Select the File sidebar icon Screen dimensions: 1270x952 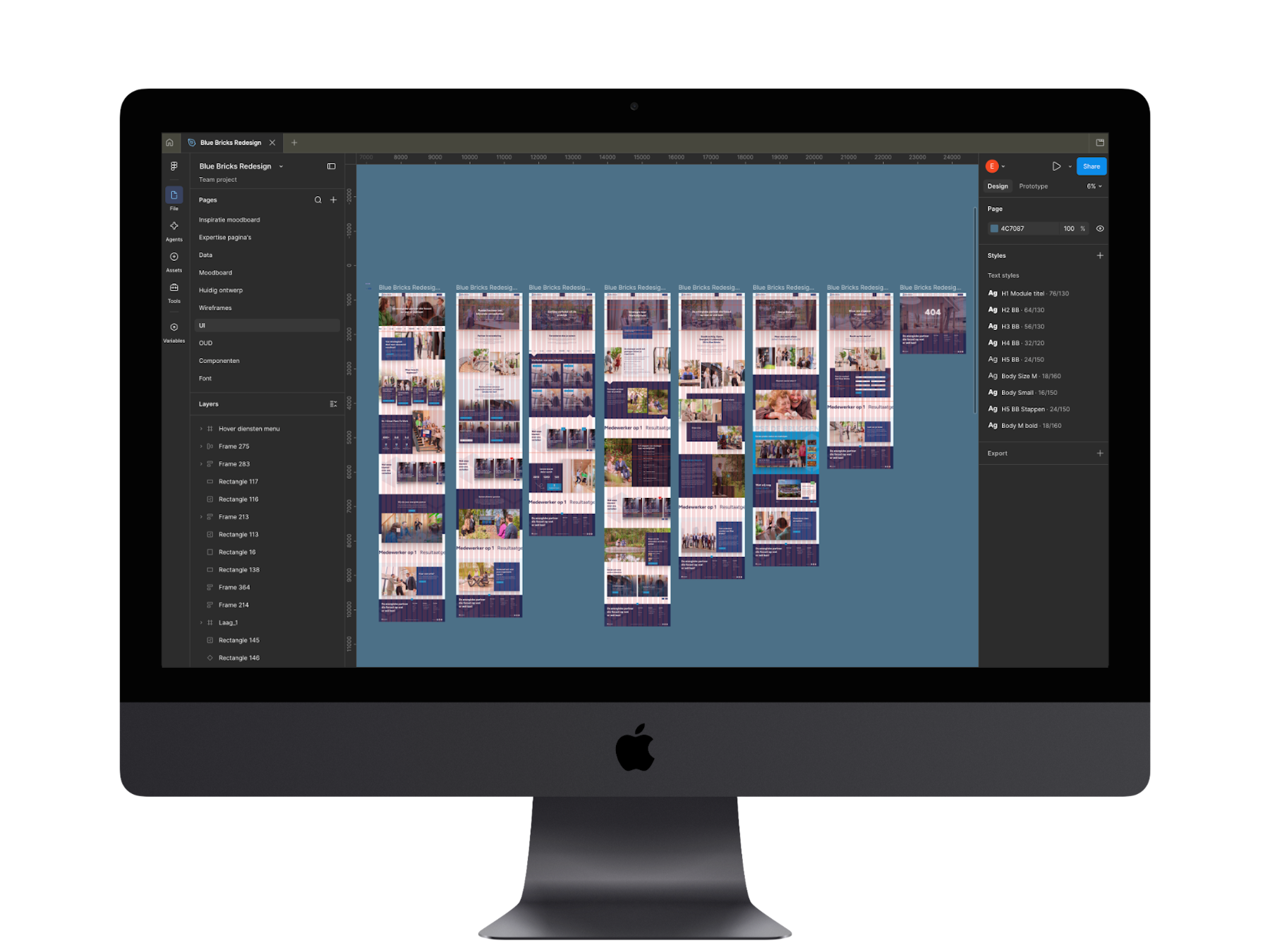(x=174, y=195)
